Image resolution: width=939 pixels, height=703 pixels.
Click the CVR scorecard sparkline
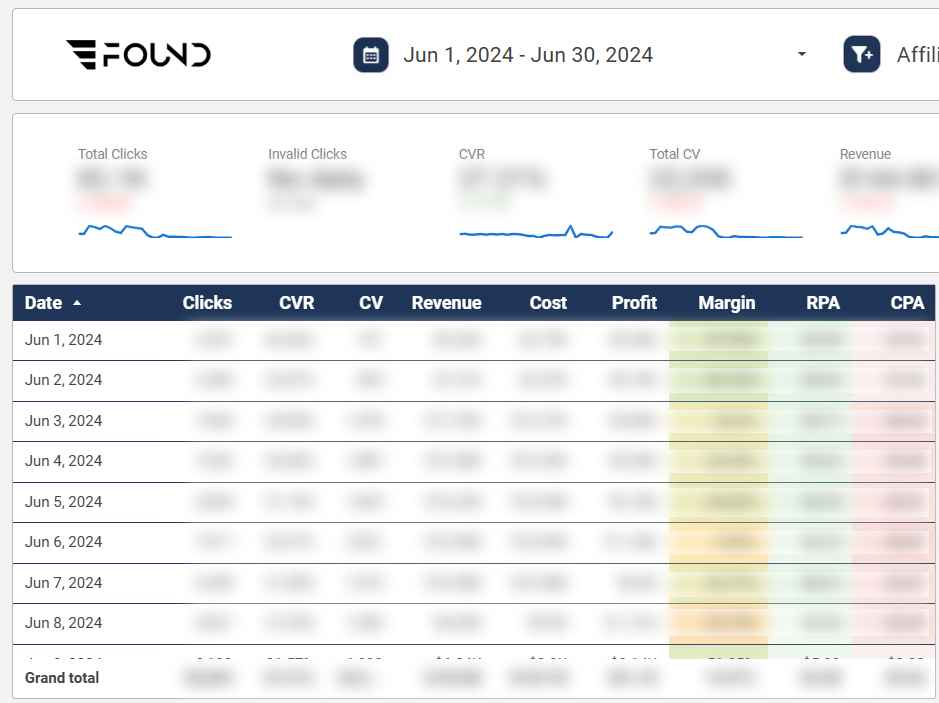[536, 234]
